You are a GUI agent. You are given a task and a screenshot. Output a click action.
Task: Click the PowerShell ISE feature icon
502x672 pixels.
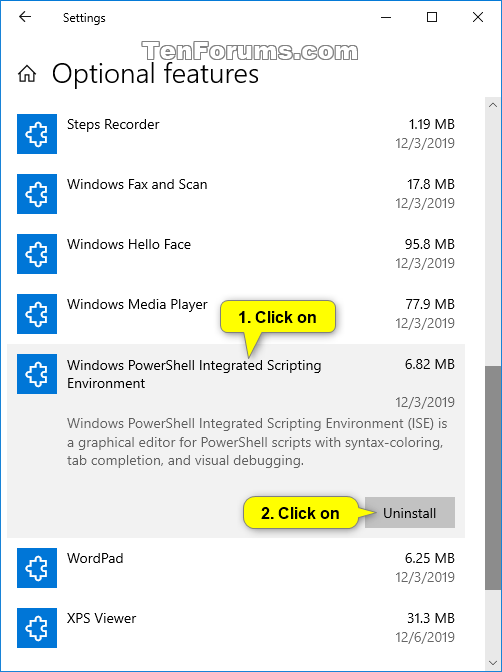tap(37, 374)
